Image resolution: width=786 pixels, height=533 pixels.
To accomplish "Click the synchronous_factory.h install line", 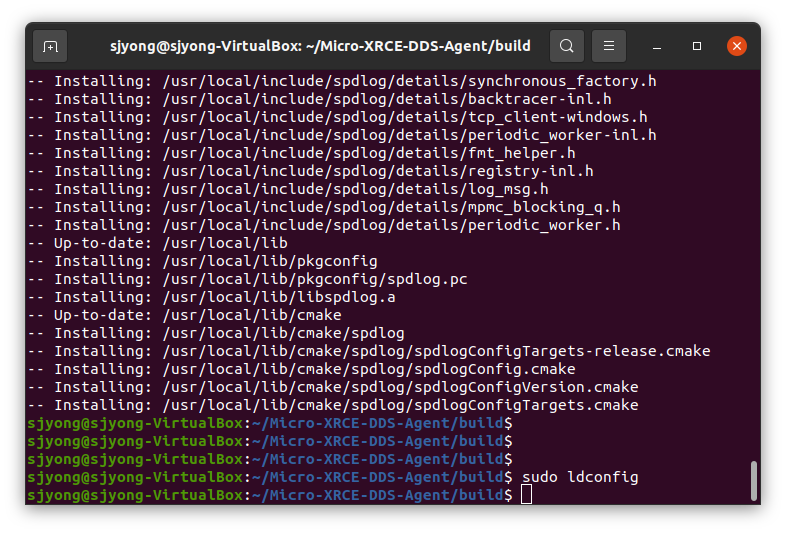I will click(x=342, y=81).
